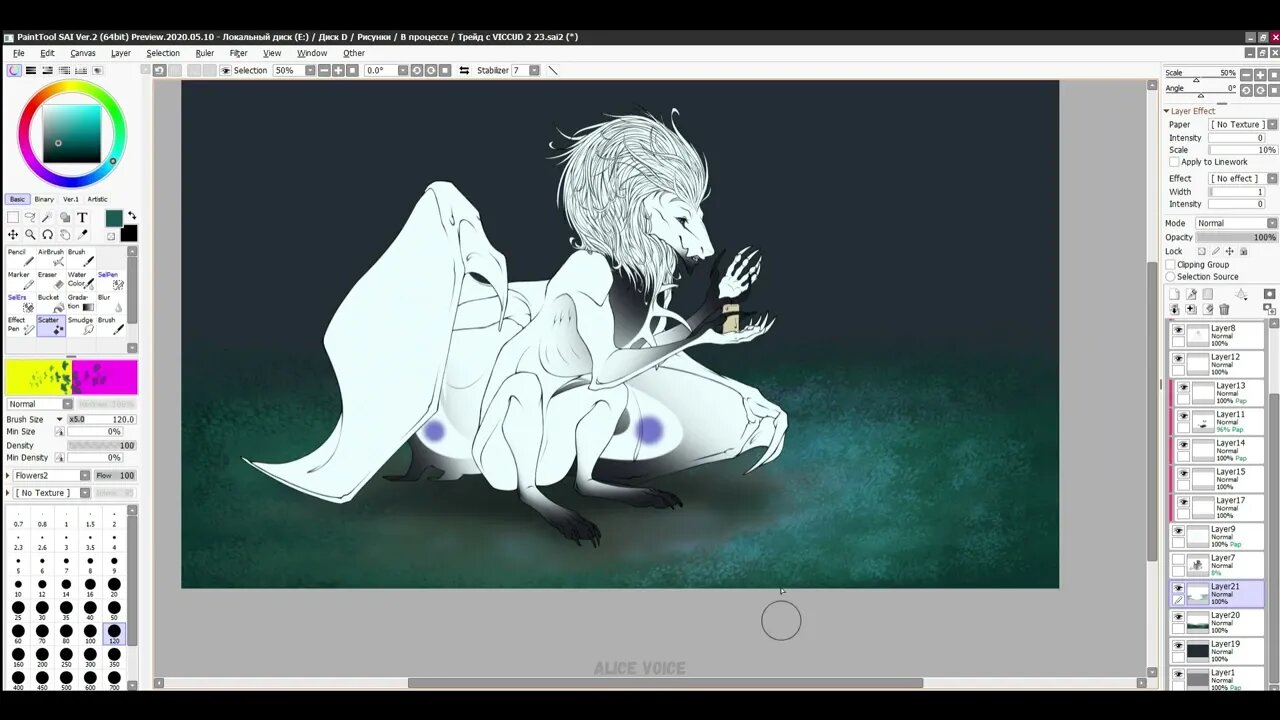Screen dimensions: 1280x720
Task: Reset rotation with toolbar square button
Action: [445, 70]
